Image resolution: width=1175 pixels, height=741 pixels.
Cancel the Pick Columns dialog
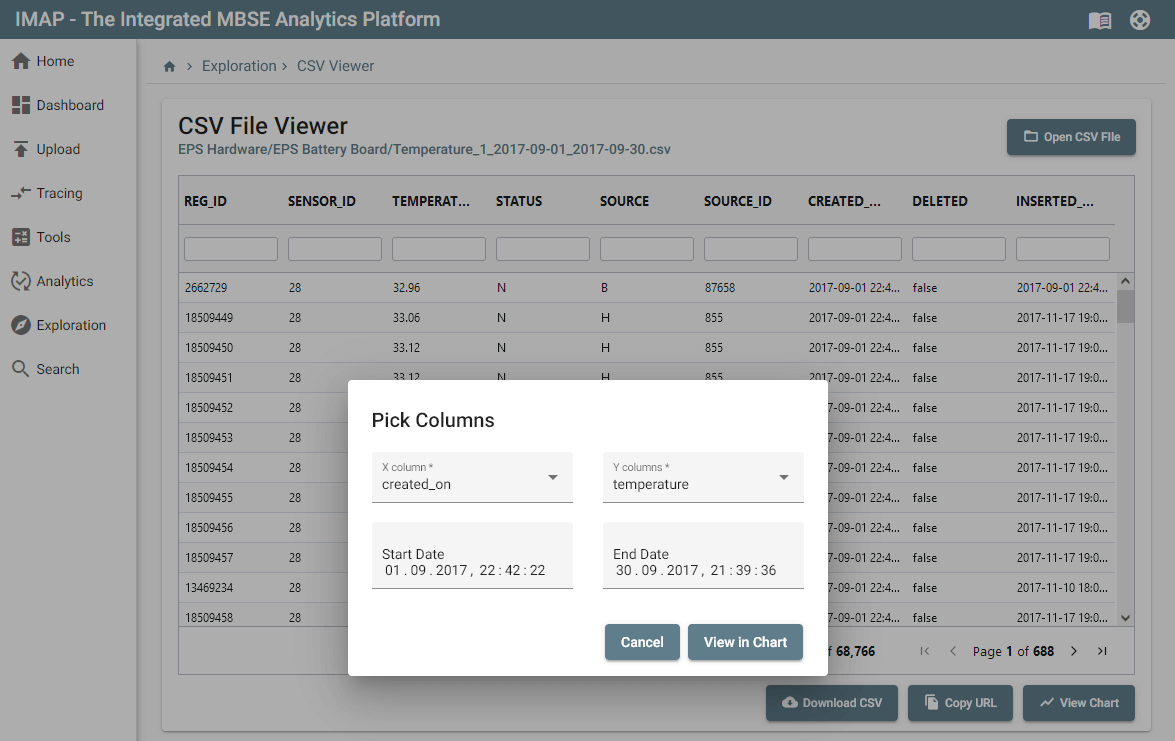642,642
